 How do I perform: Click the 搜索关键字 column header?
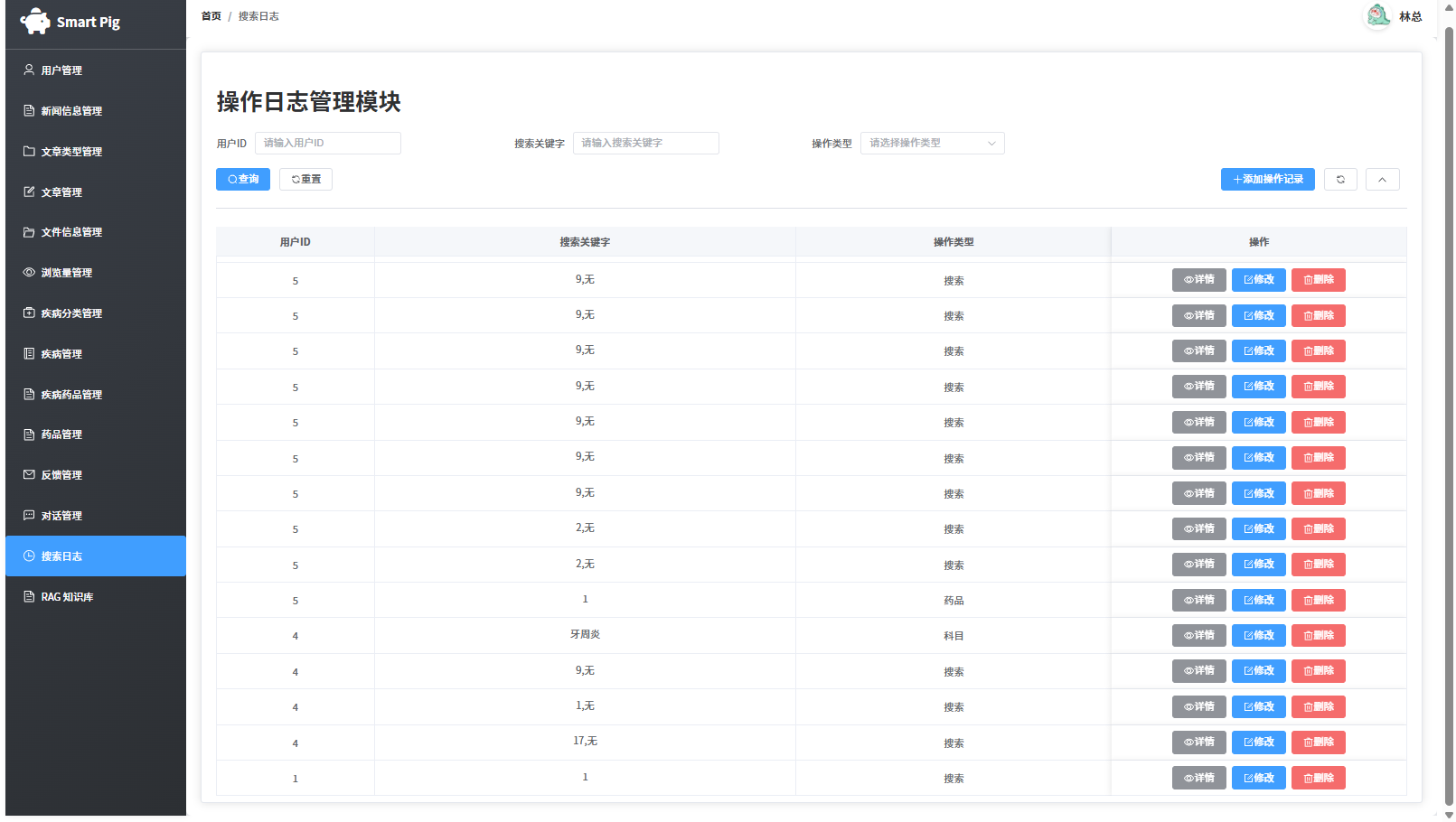pyautogui.click(x=585, y=242)
